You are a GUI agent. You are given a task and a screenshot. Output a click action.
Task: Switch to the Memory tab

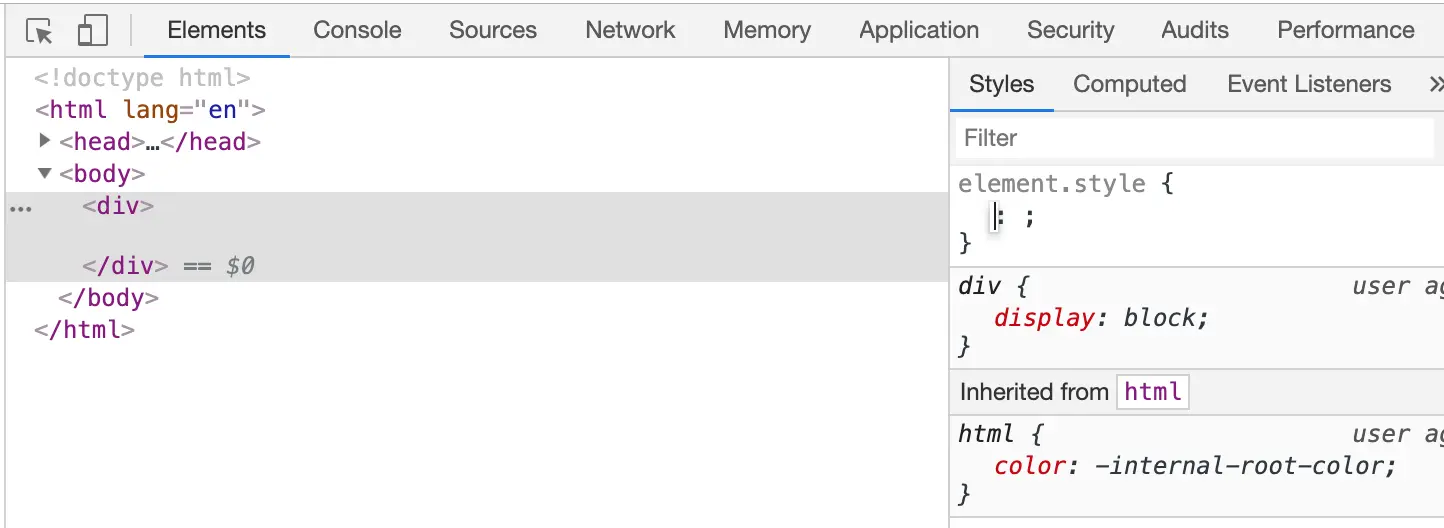tap(767, 30)
